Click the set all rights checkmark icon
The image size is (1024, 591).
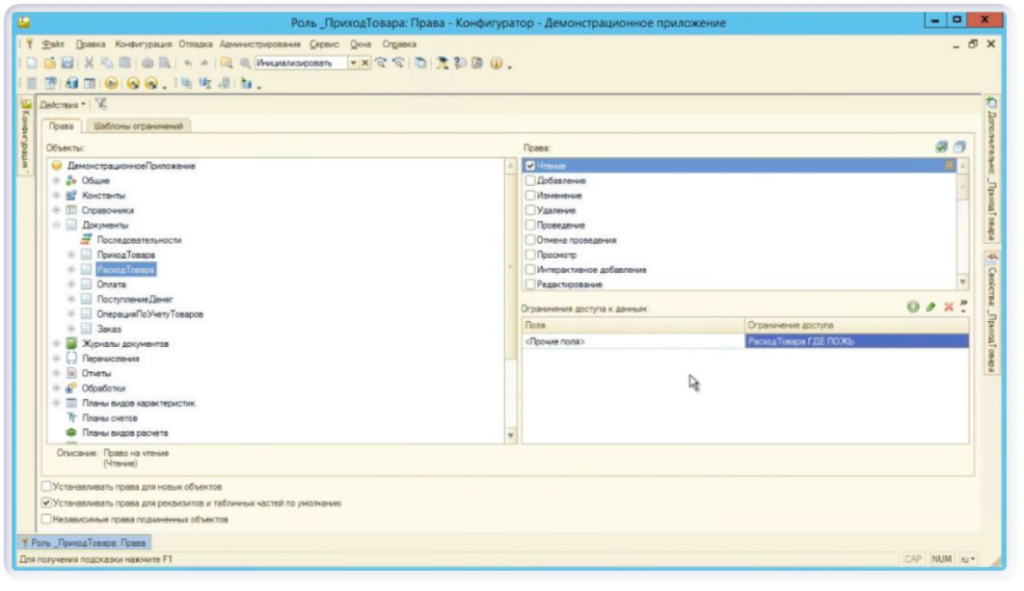pyautogui.click(x=940, y=147)
